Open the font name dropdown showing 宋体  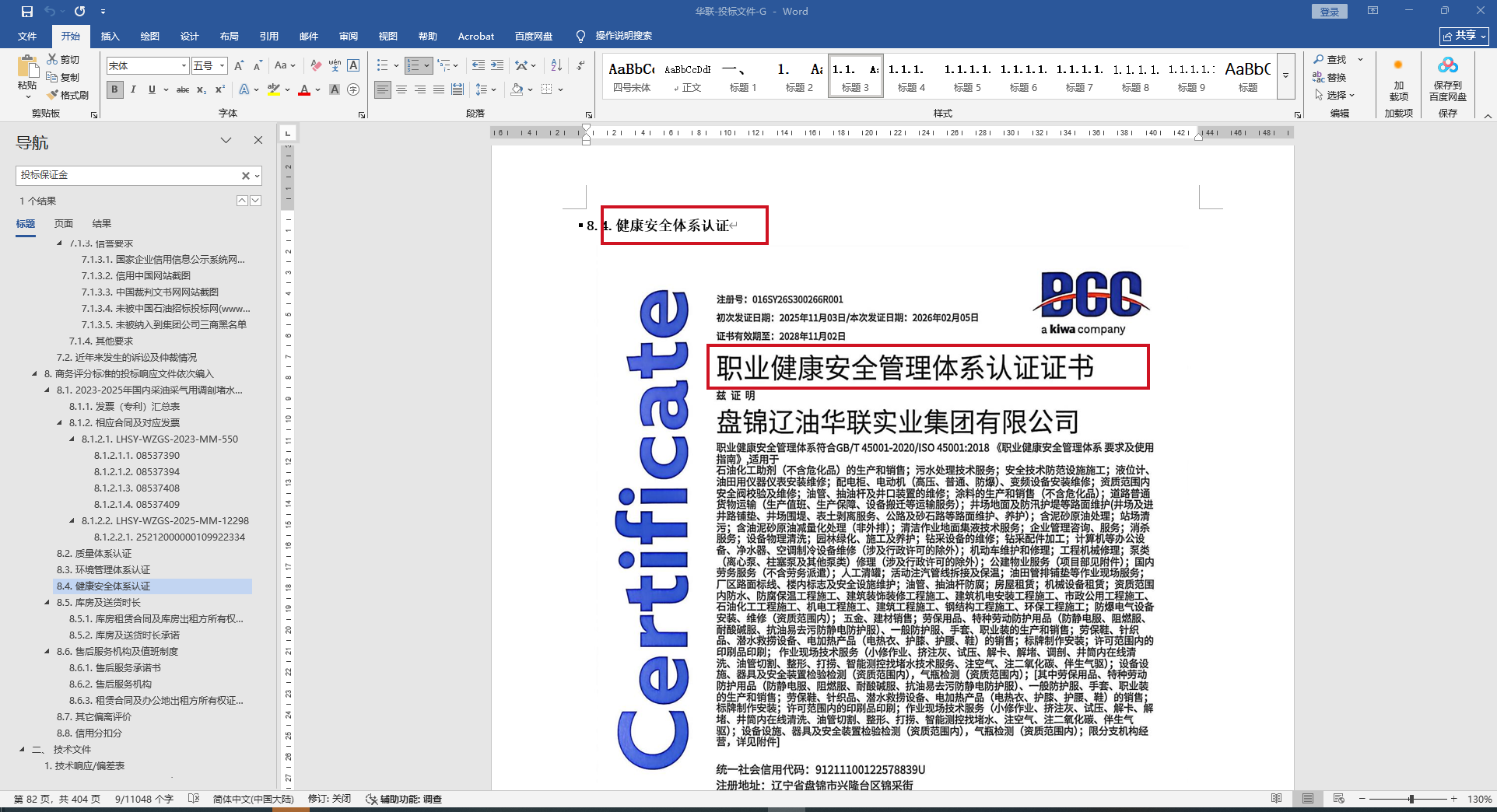tap(184, 66)
